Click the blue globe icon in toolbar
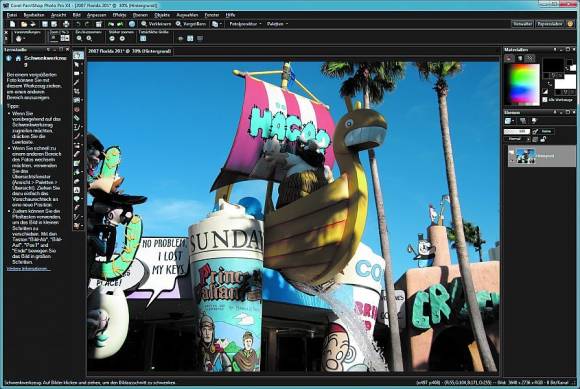Screen dimensions: 580x389 click(x=132, y=24)
